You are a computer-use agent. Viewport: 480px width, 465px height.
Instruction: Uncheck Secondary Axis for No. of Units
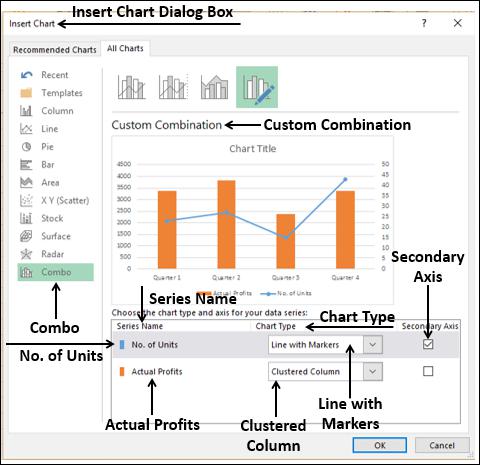pyautogui.click(x=428, y=344)
